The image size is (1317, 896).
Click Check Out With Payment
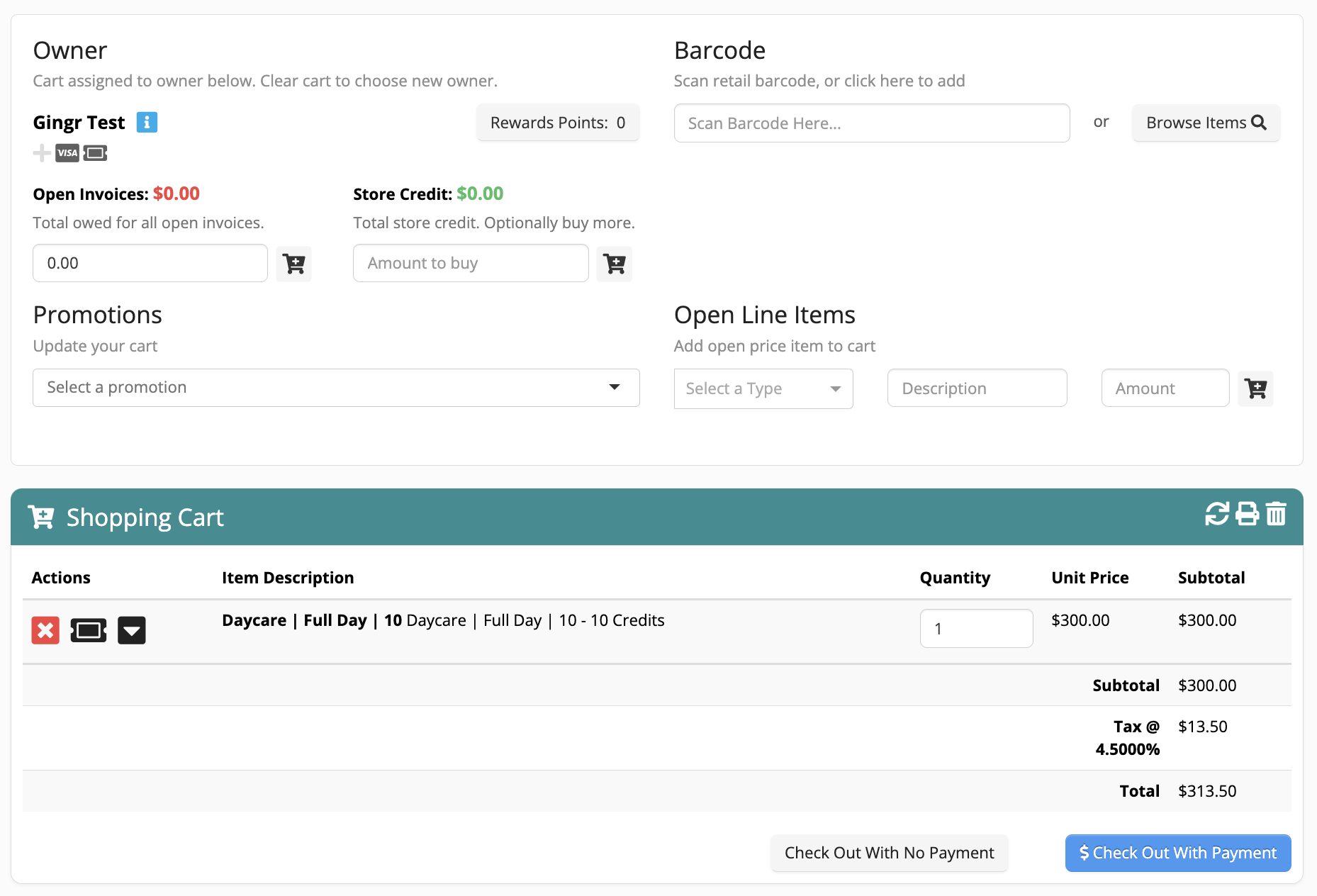point(1177,853)
